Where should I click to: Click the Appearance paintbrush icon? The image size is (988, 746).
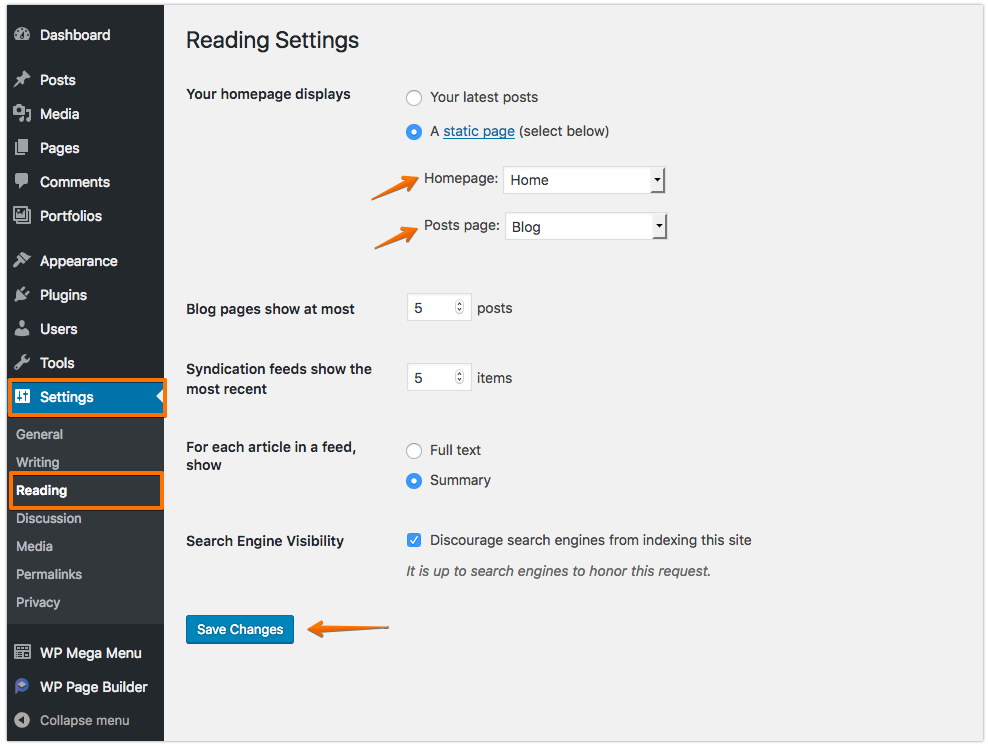[22, 260]
